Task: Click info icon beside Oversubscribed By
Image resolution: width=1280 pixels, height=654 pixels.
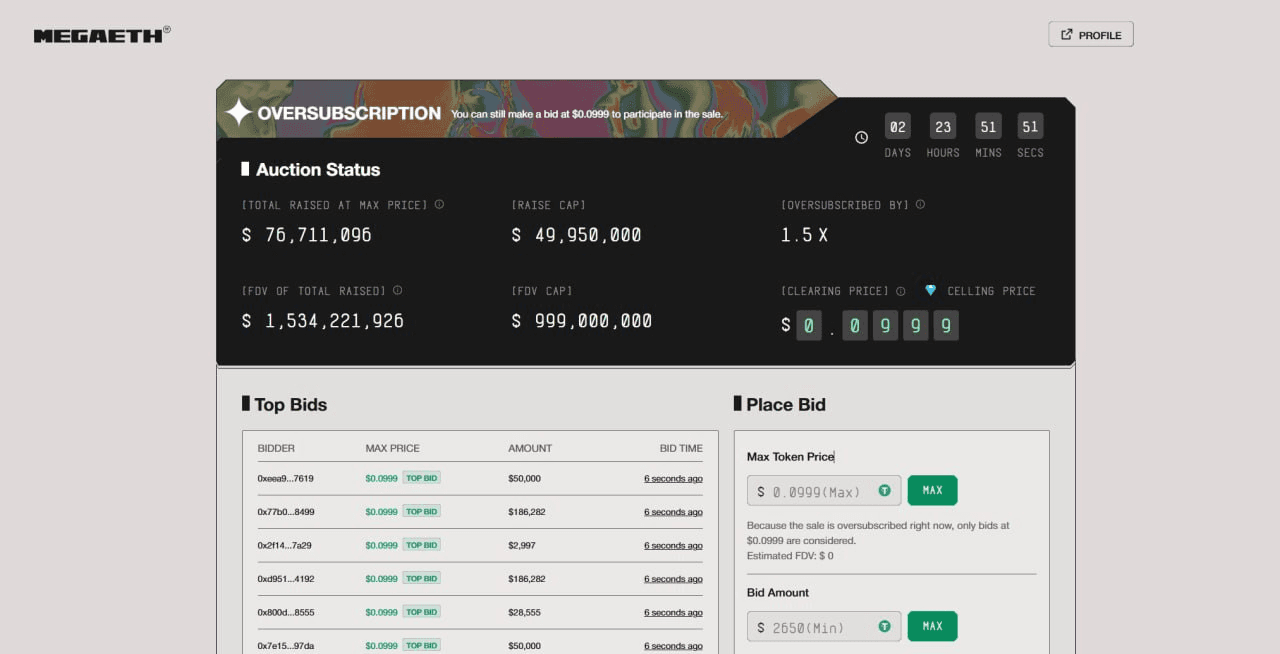Action: click(920, 204)
